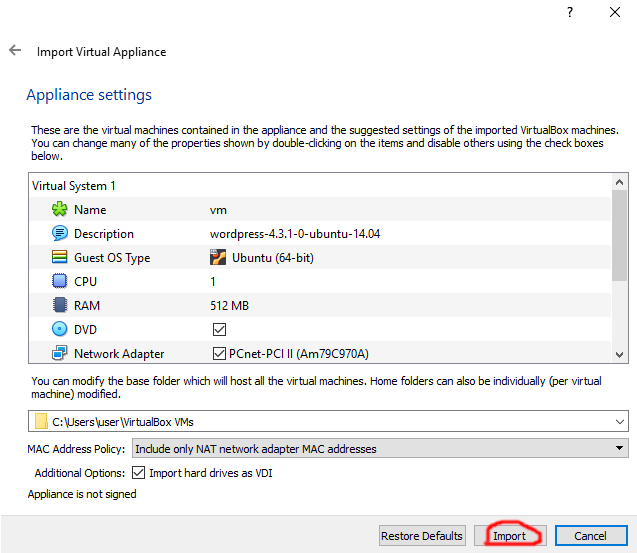Image resolution: width=637 pixels, height=553 pixels.
Task: Click the Description speech bubble icon
Action: (x=60, y=233)
